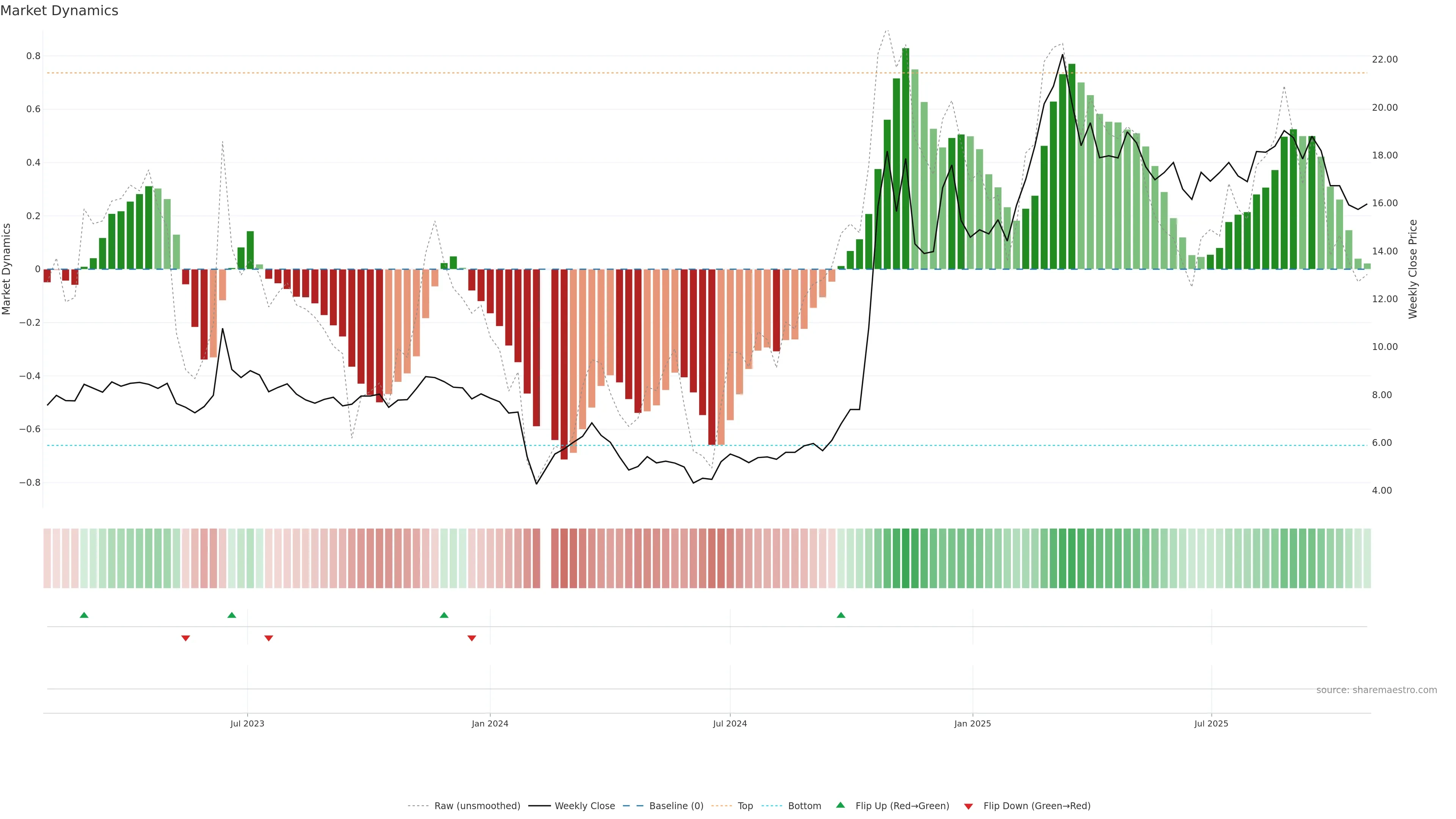Click the Flip Up green triangle legend icon

[841, 805]
